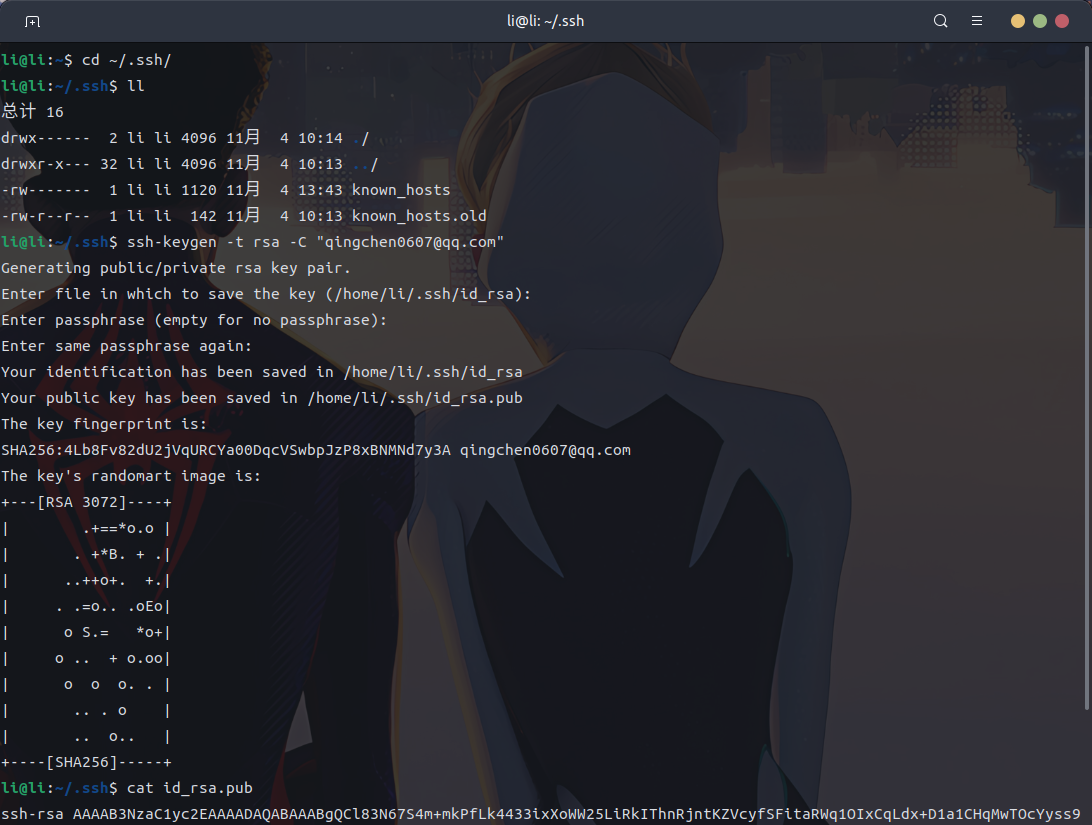Click the "-rw-r--r--" permissions text

coord(46,216)
